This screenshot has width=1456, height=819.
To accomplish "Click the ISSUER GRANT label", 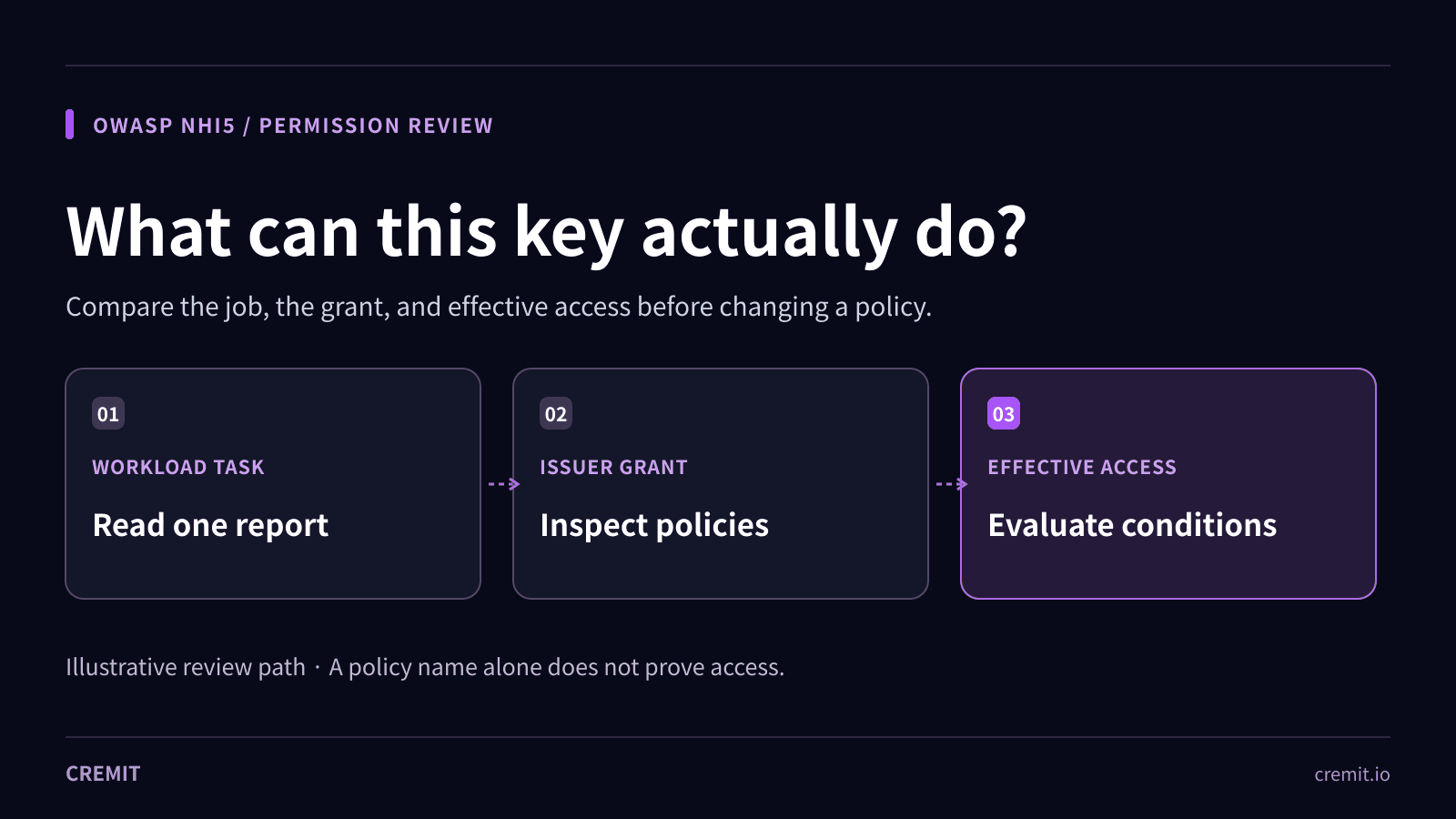I will [x=613, y=468].
